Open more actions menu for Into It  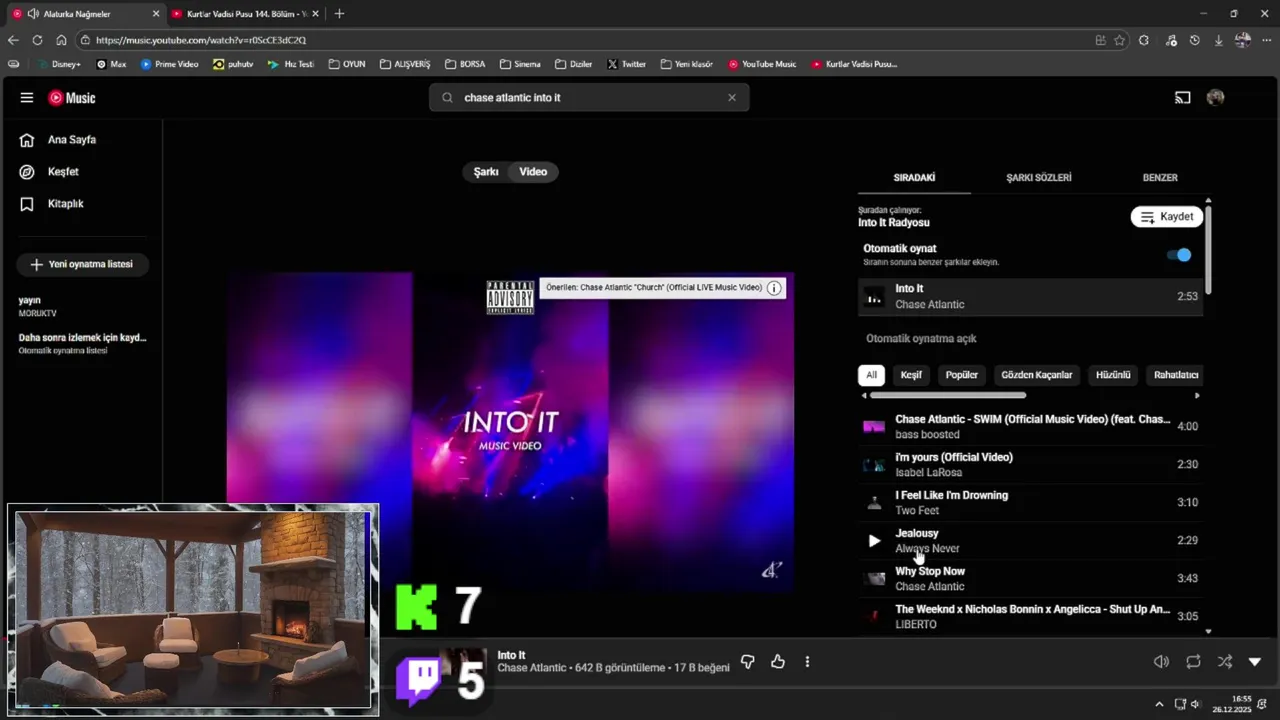click(x=807, y=662)
